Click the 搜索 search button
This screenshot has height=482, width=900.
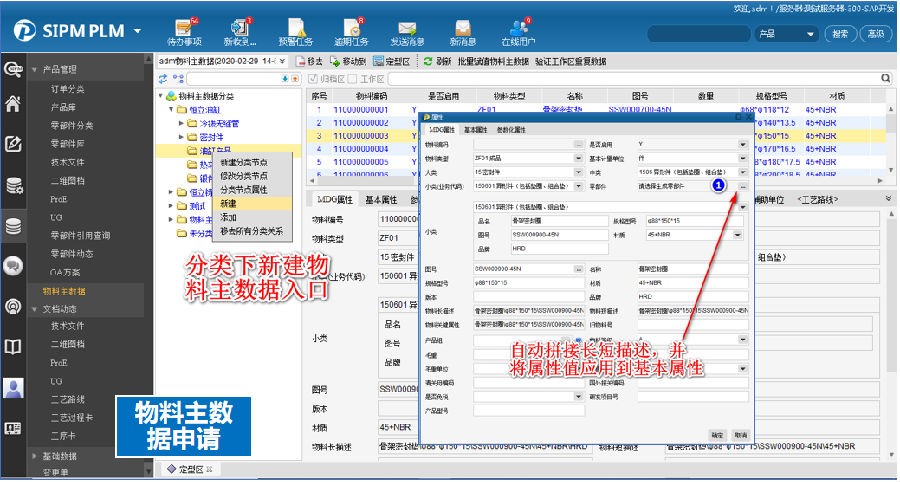pos(840,33)
